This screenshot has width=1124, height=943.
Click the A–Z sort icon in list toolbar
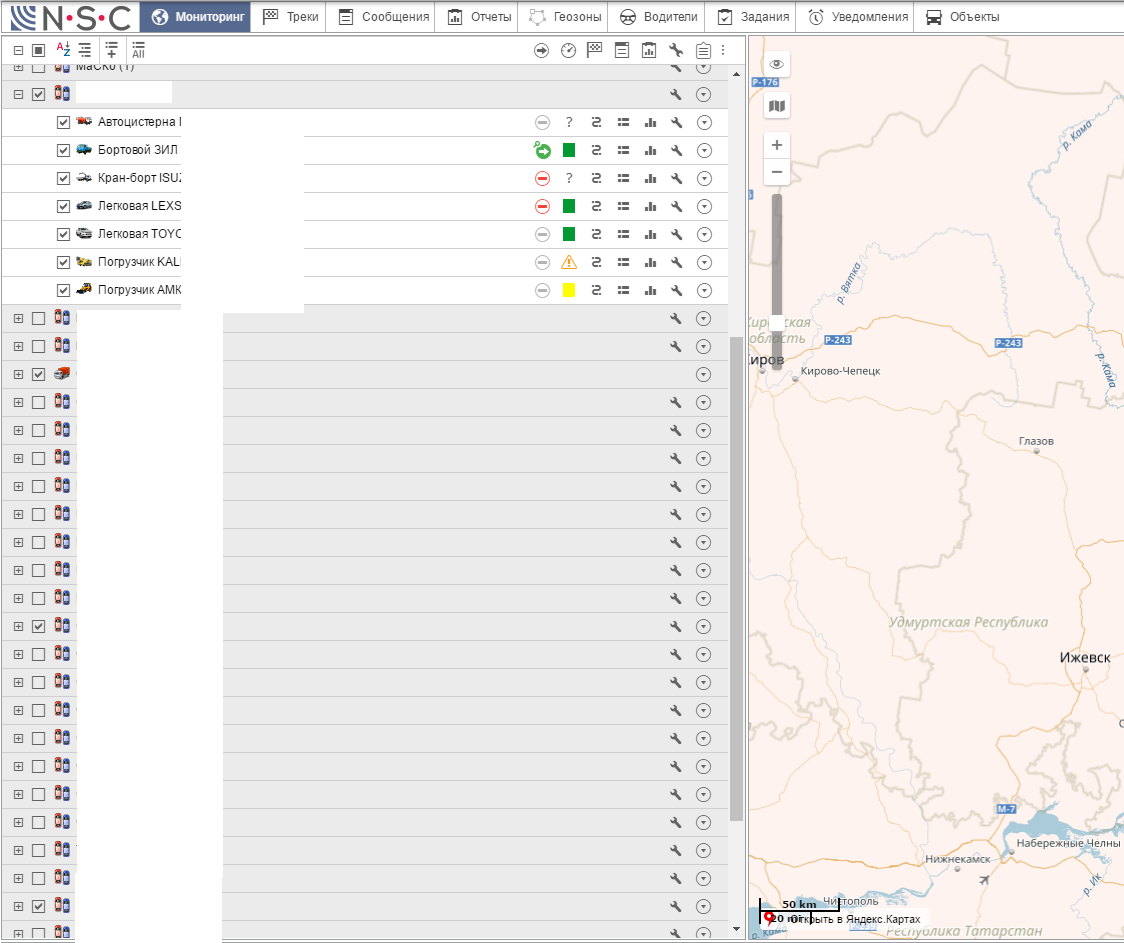pos(63,50)
